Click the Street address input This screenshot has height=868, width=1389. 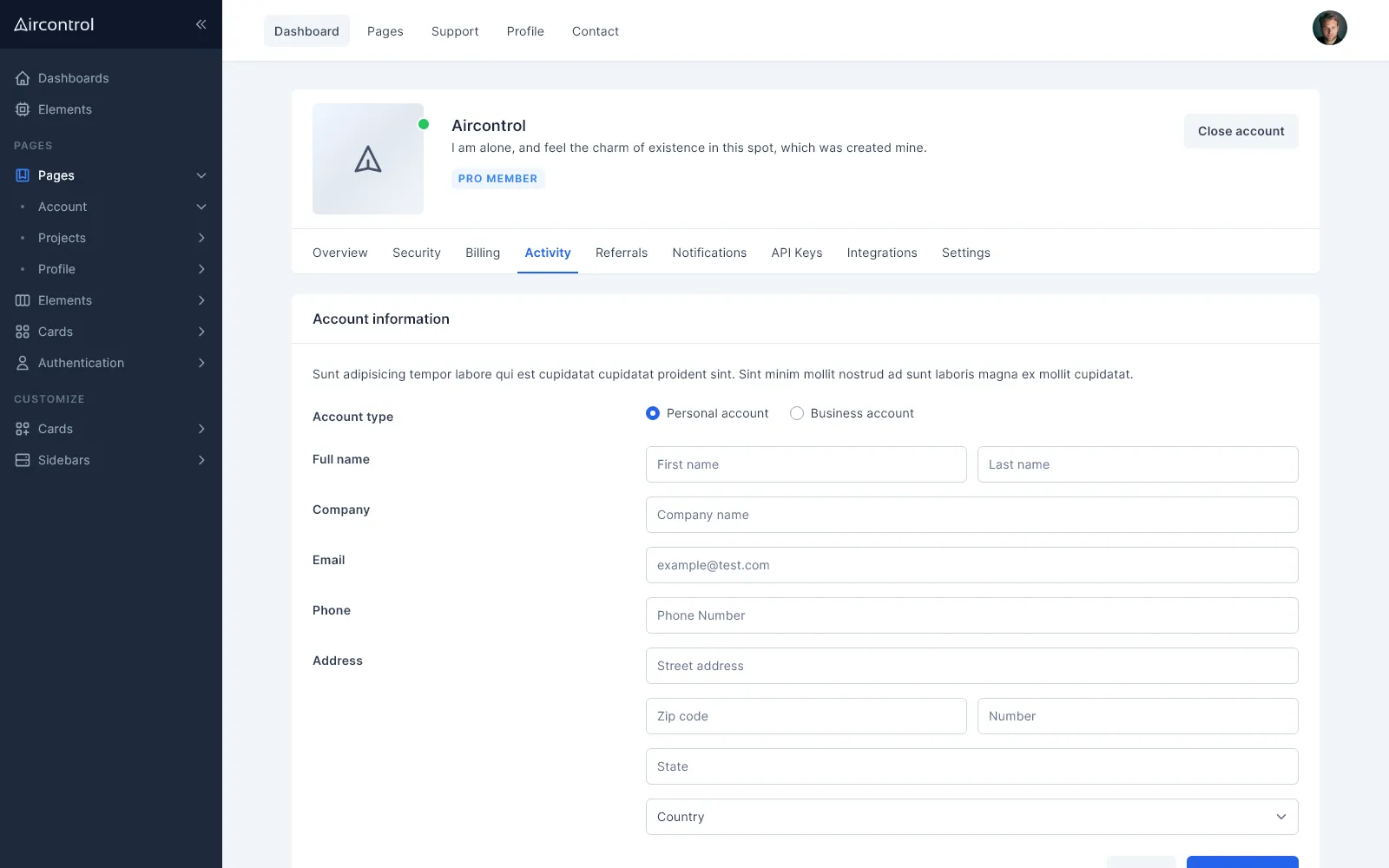coord(972,666)
